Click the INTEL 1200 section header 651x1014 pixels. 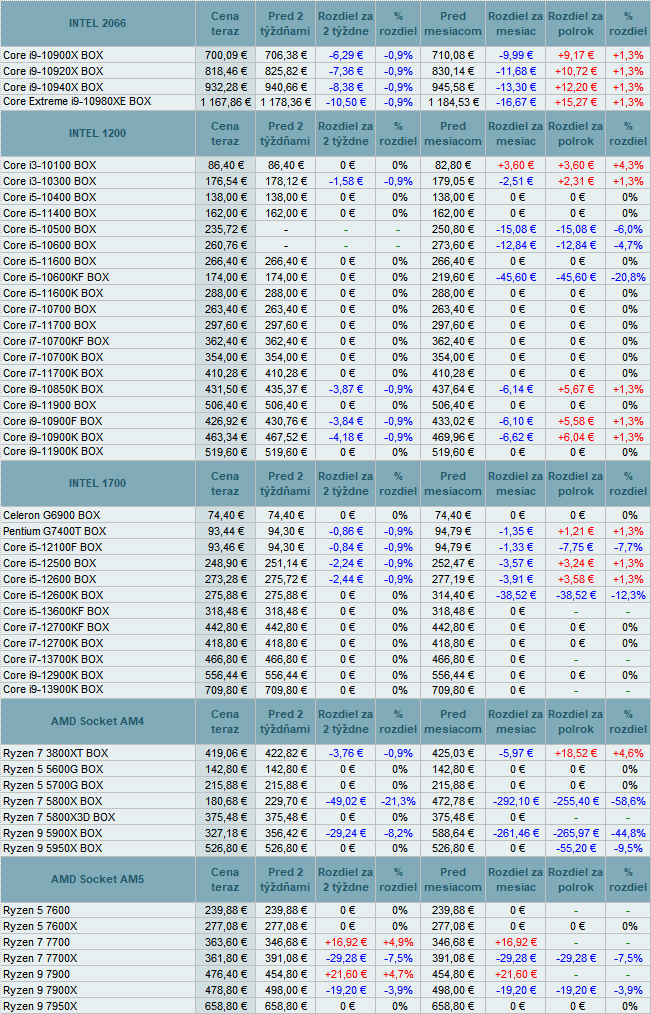tap(98, 134)
